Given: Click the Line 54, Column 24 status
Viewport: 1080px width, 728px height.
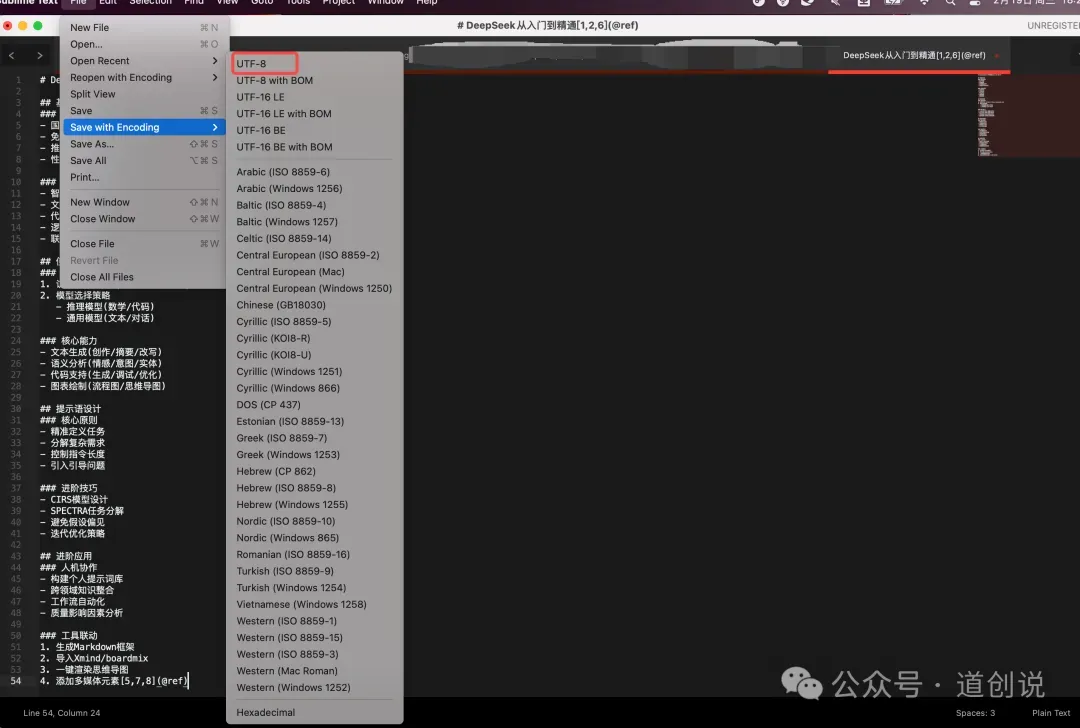Looking at the screenshot, I should [x=62, y=713].
